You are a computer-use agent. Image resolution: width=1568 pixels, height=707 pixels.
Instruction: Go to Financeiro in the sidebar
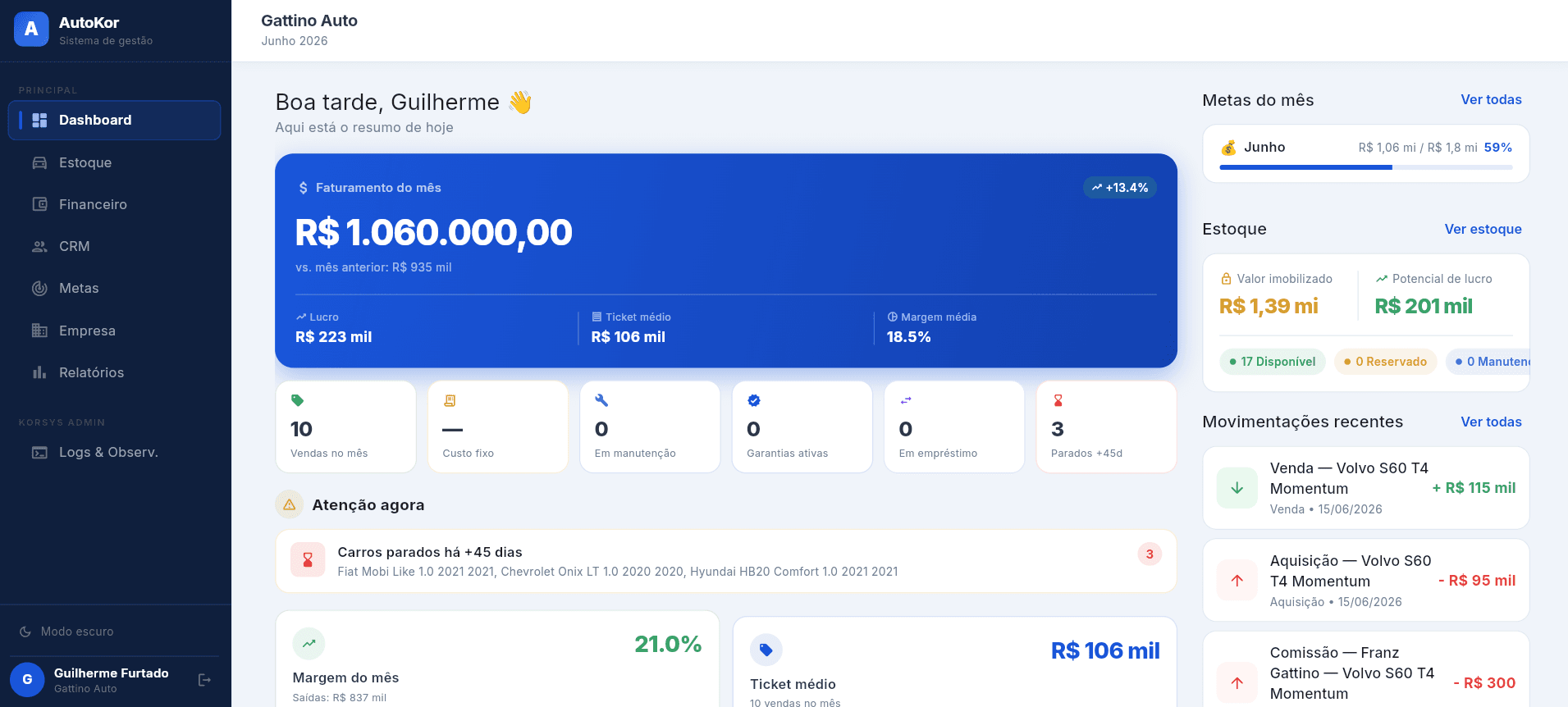click(114, 204)
